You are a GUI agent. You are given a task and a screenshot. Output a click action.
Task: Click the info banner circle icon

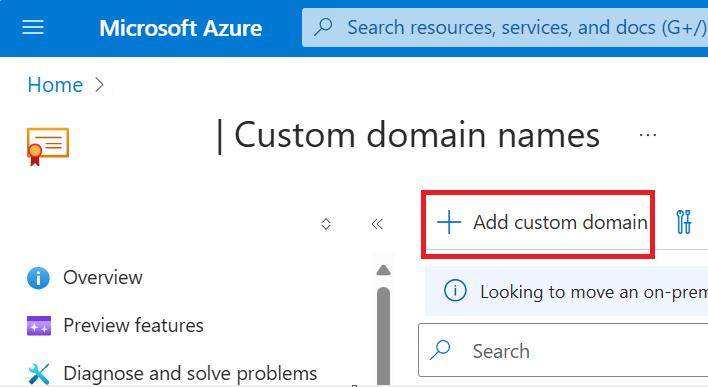tap(455, 290)
